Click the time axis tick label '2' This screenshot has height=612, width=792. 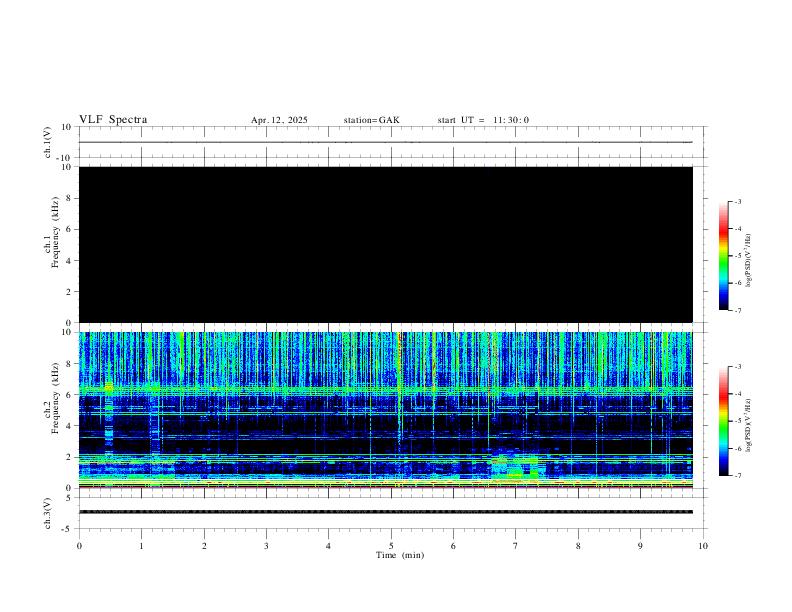[204, 546]
